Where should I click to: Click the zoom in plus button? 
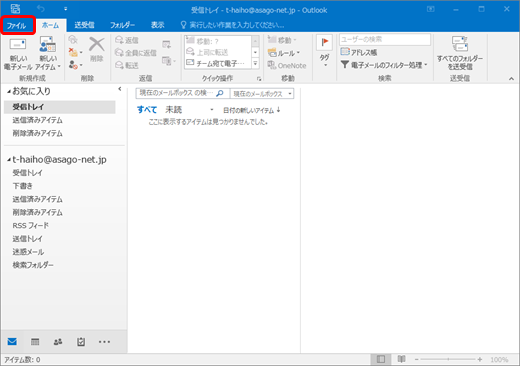point(480,359)
